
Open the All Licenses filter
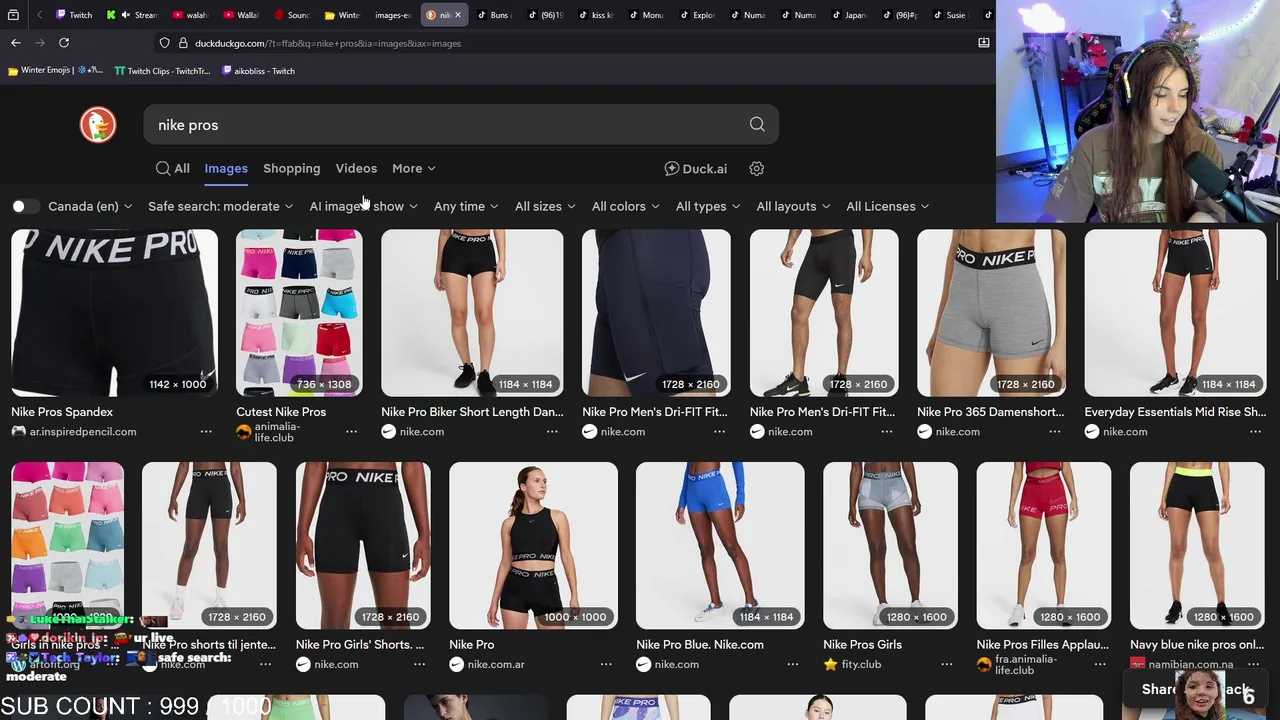pos(888,206)
